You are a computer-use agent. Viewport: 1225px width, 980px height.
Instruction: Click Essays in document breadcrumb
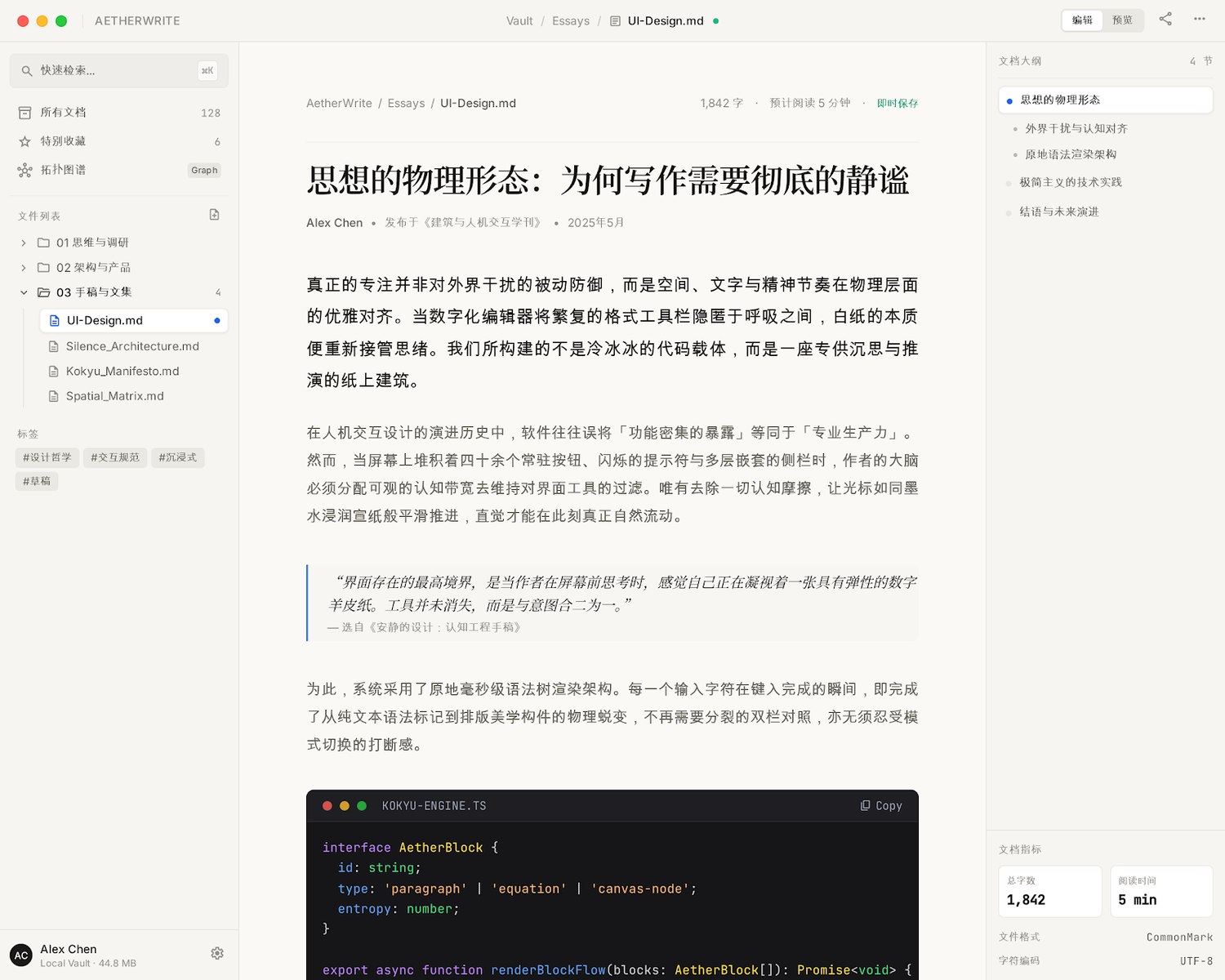coord(406,104)
